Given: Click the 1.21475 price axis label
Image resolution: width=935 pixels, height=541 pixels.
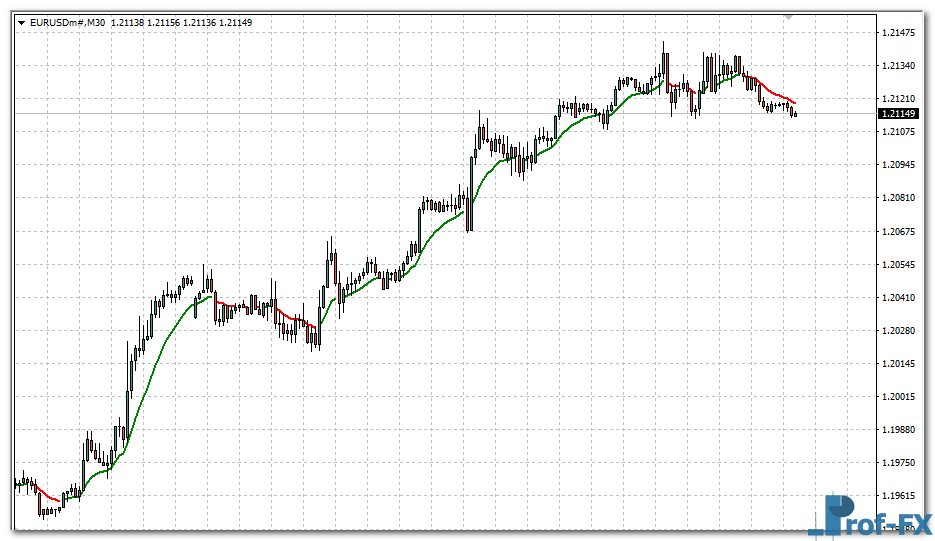Looking at the screenshot, I should click(x=899, y=33).
